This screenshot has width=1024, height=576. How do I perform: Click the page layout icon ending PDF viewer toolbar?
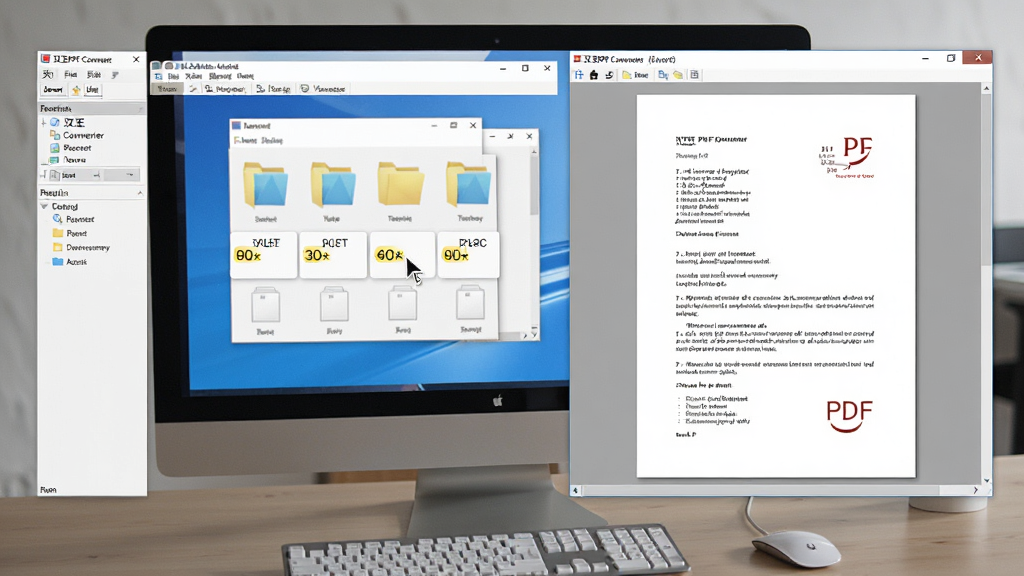[694, 75]
